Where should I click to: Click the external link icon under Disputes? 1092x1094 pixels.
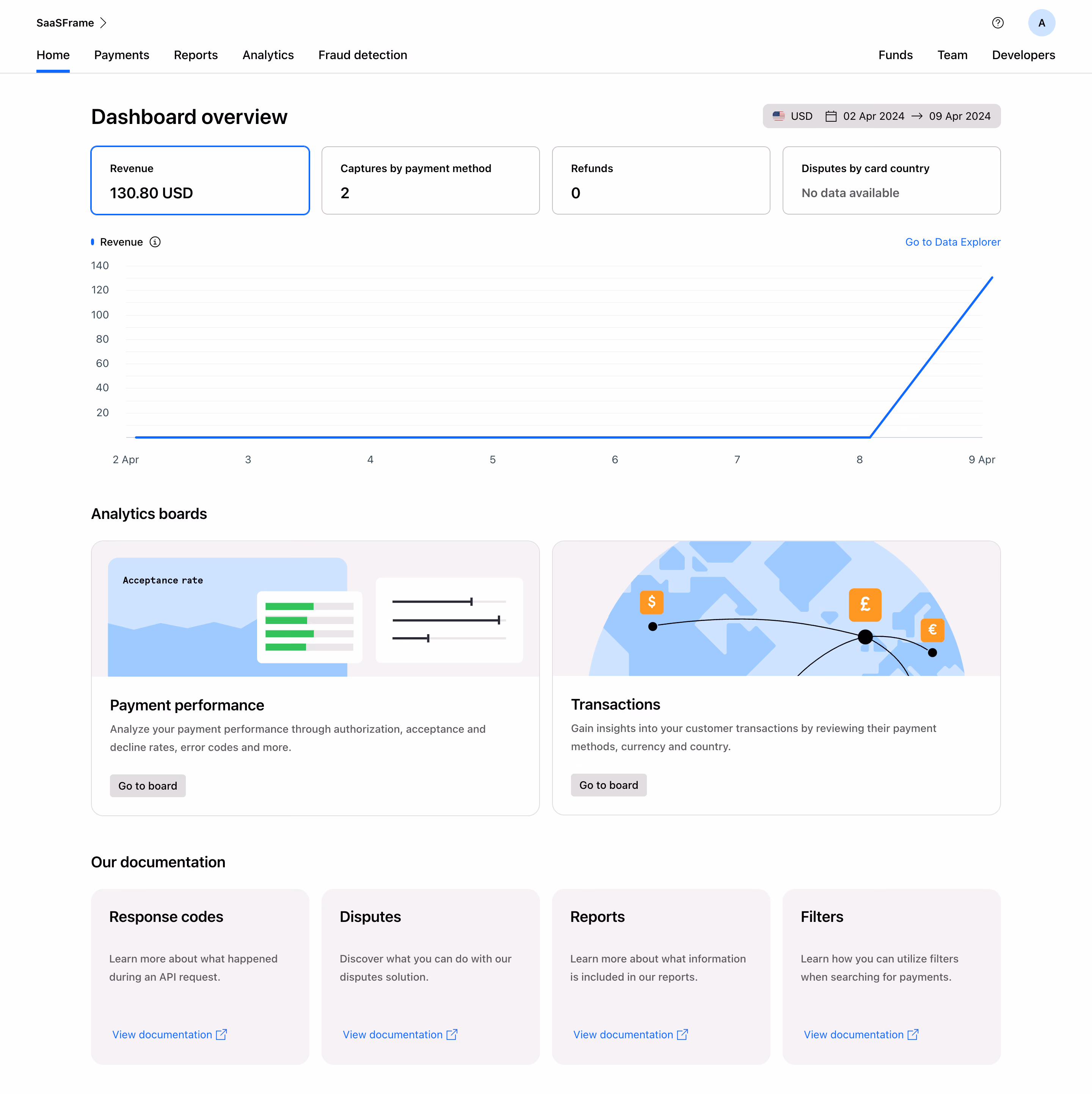coord(452,1034)
